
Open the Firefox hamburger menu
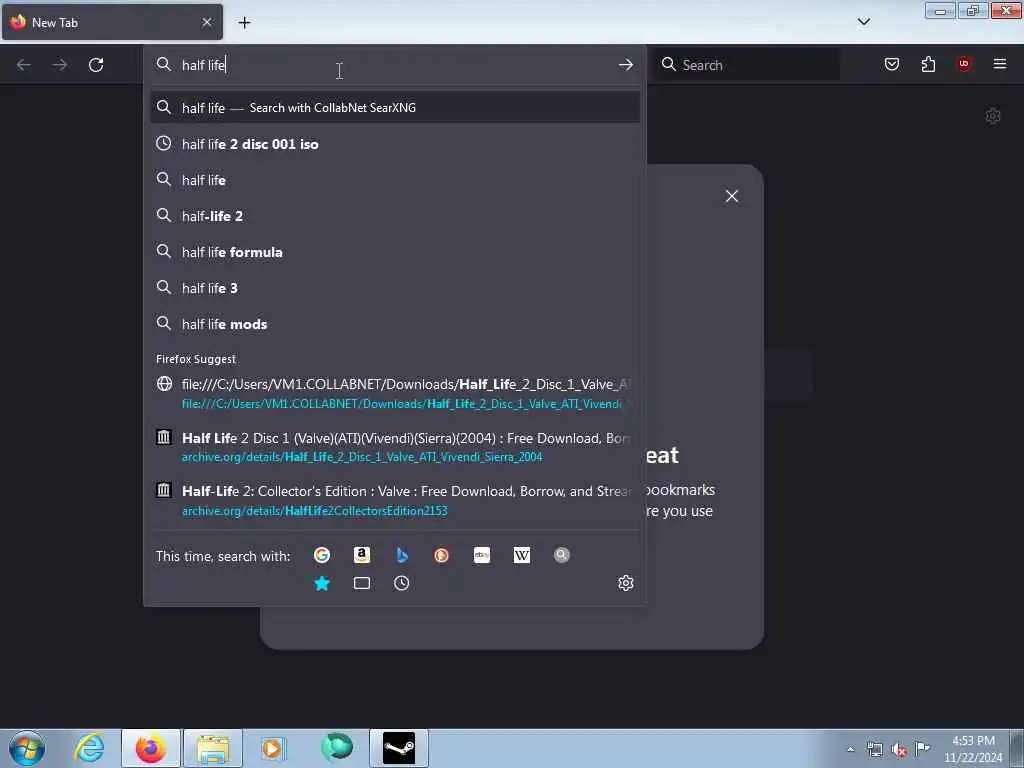pyautogui.click(x=1000, y=64)
